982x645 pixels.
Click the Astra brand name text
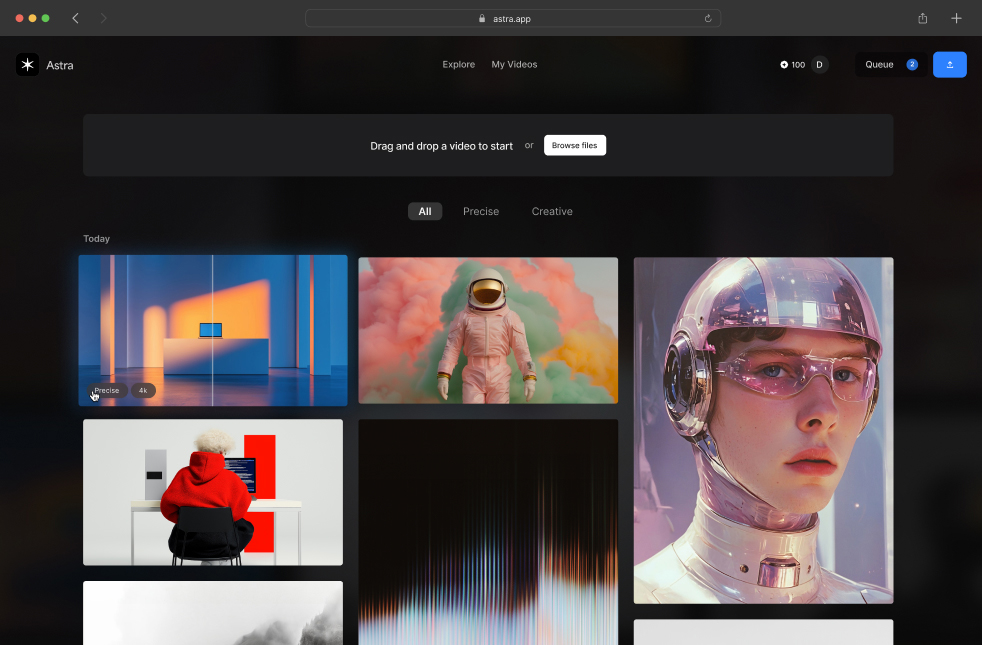point(59,65)
